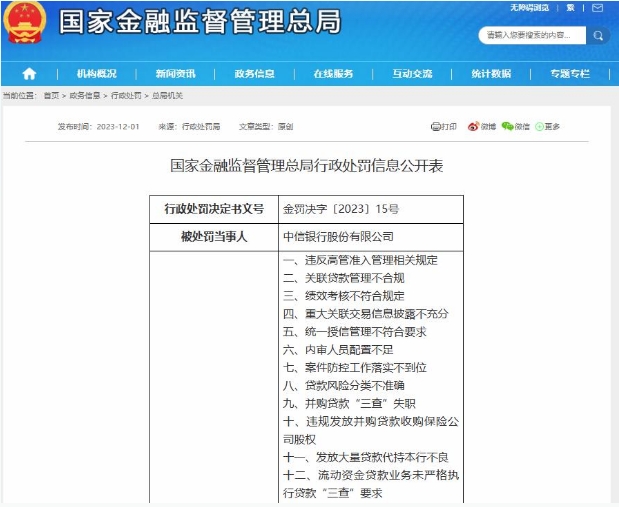Click the line 七、案件防控工作落实不到位
The width and height of the screenshot is (619, 507).
tap(355, 368)
